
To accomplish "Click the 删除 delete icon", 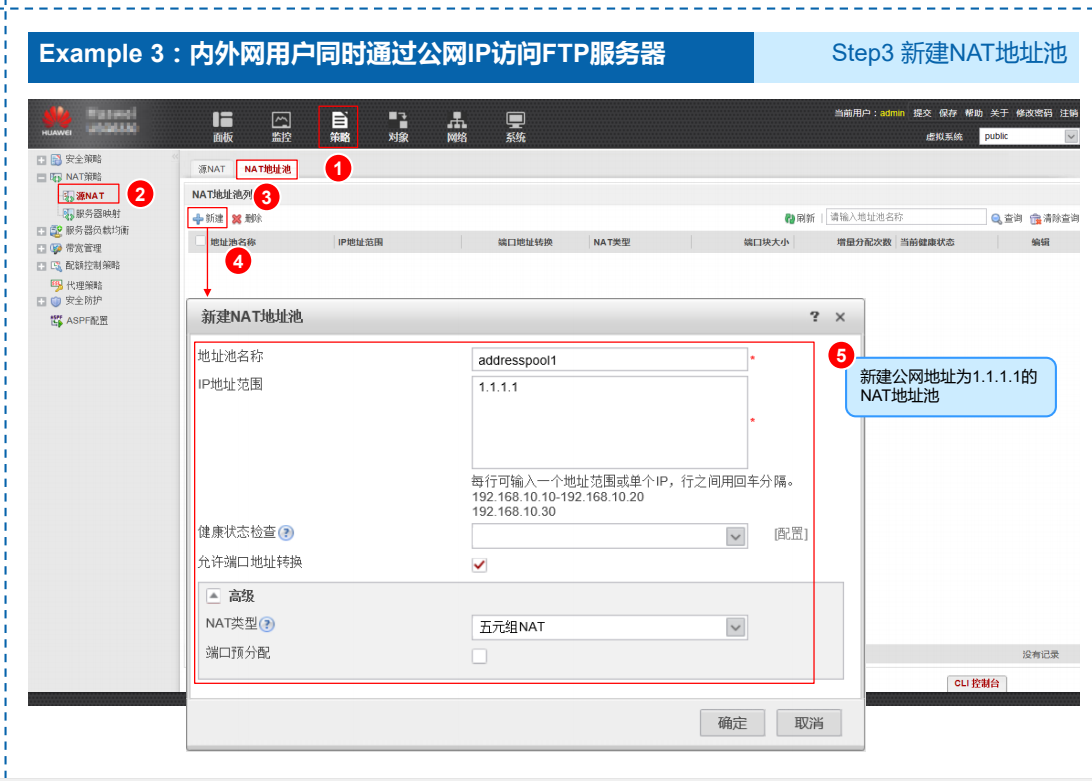I will click(x=244, y=217).
